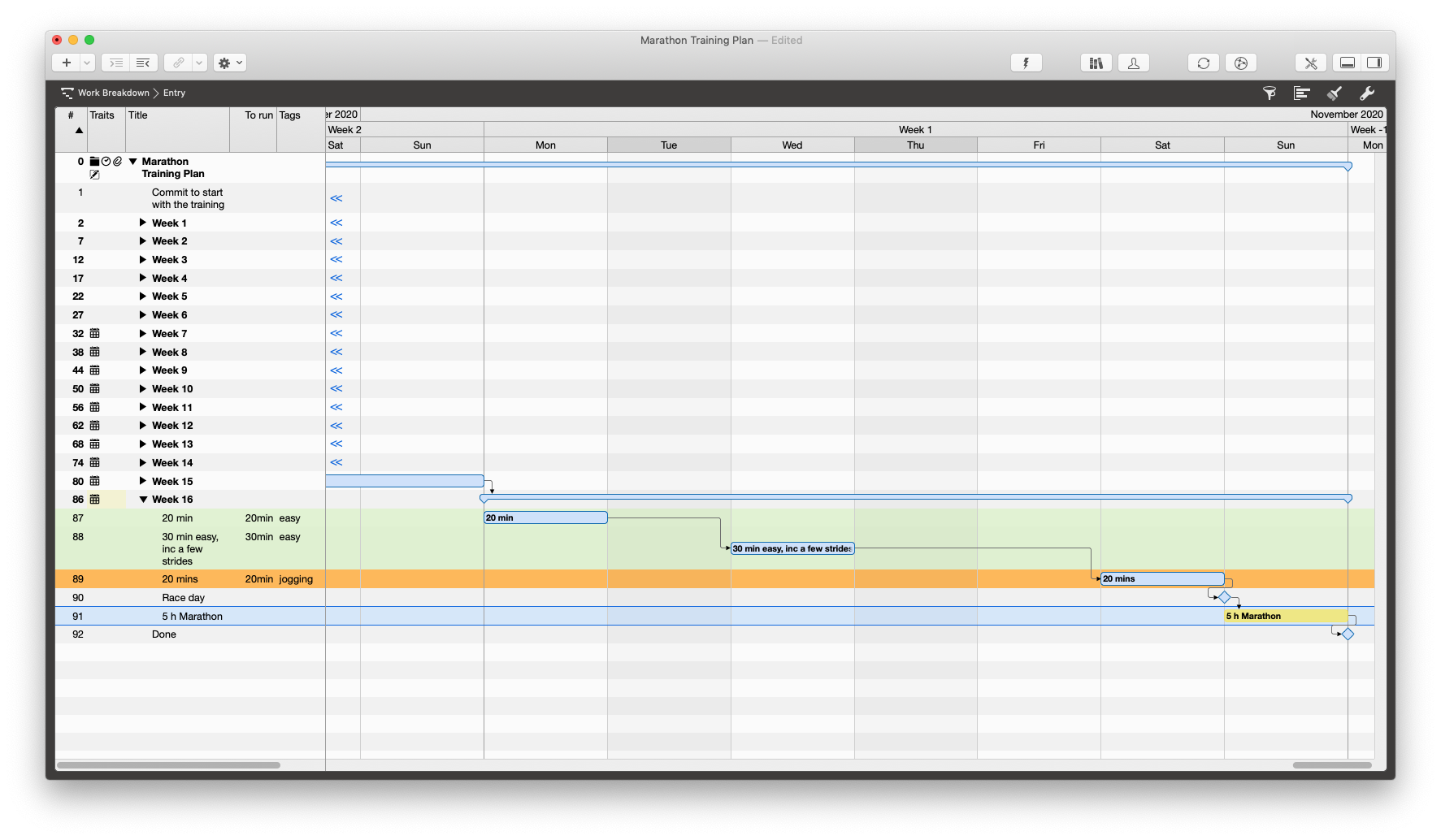
Task: Toggle the bottom pane visibility
Action: [x=1347, y=63]
